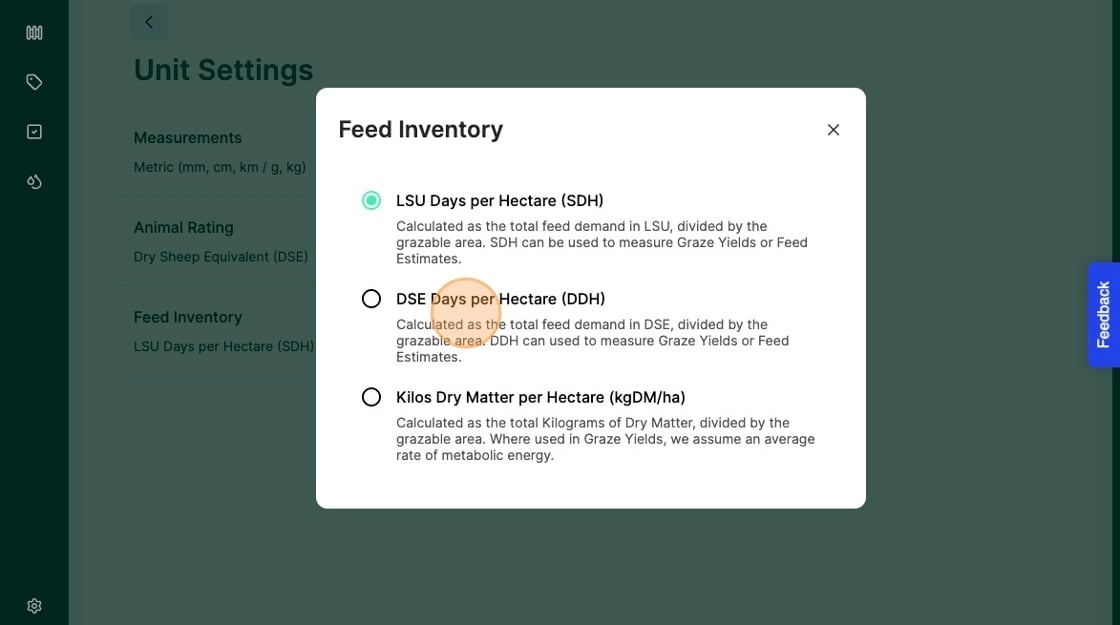The width and height of the screenshot is (1120, 625).
Task: Click the Metric measurement value text
Action: pyautogui.click(x=220, y=167)
